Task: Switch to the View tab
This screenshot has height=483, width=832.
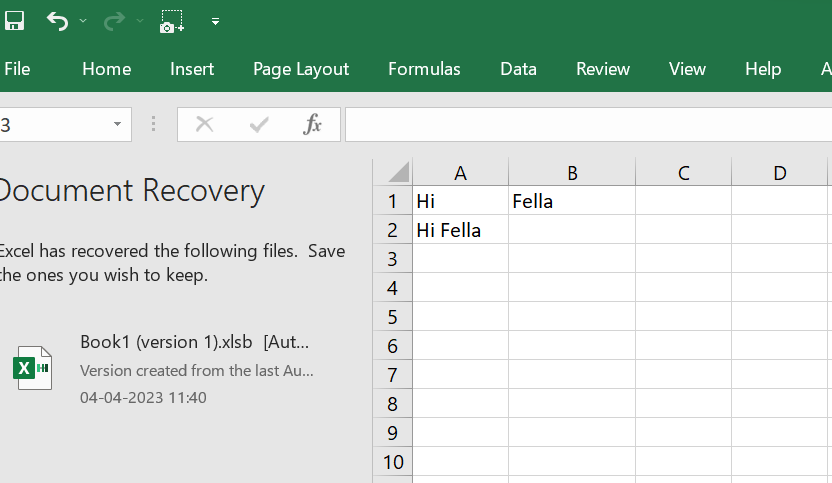Action: pyautogui.click(x=687, y=69)
